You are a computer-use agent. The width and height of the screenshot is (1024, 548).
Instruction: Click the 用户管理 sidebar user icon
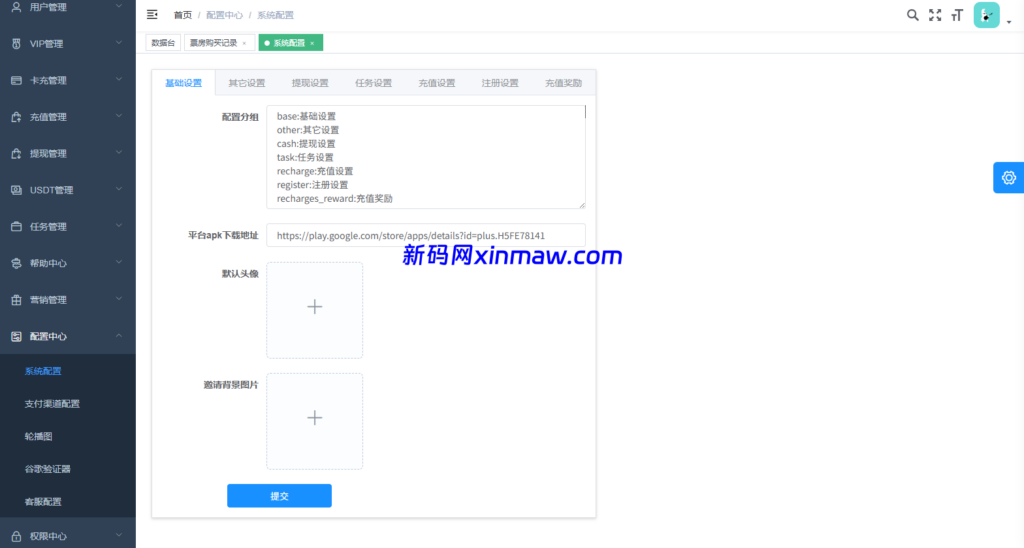pyautogui.click(x=16, y=7)
